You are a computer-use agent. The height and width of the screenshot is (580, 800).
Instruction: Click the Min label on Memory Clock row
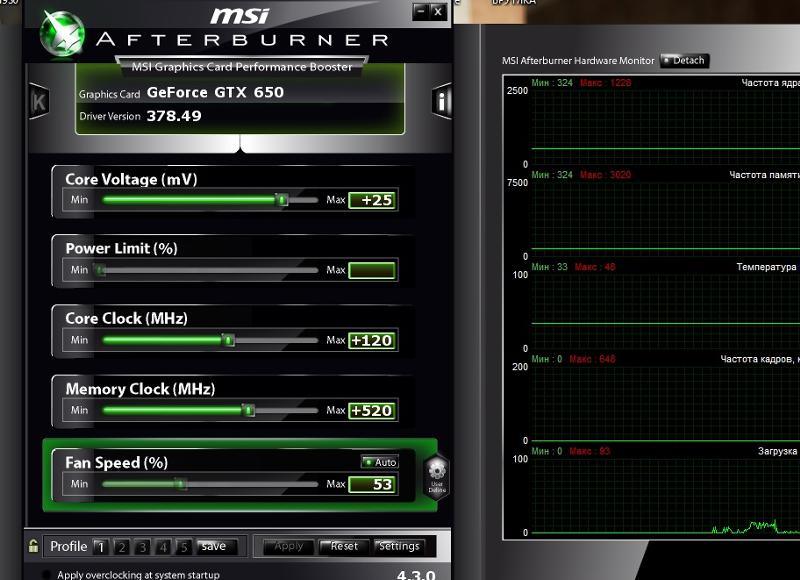80,410
